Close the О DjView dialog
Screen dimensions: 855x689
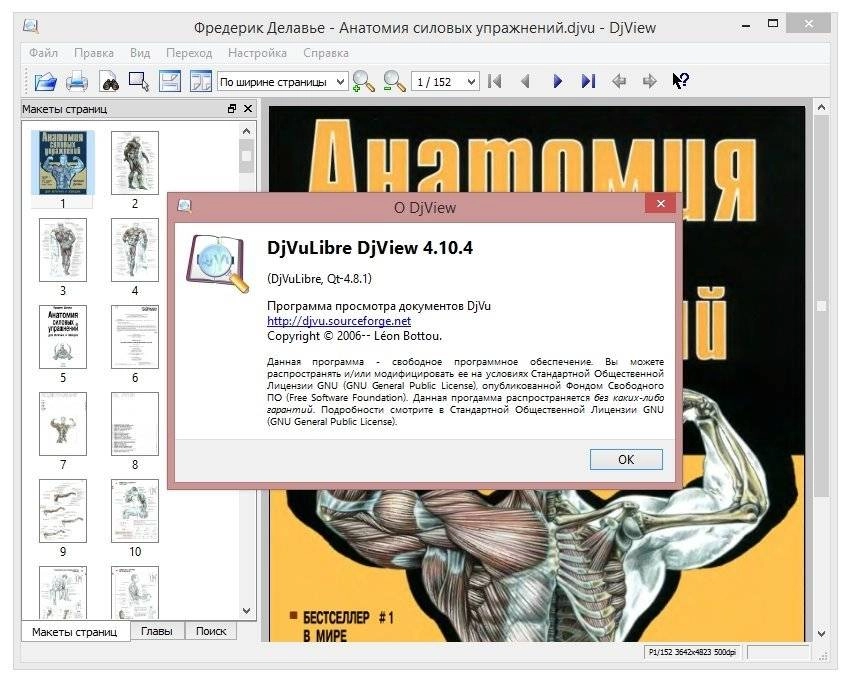[661, 203]
